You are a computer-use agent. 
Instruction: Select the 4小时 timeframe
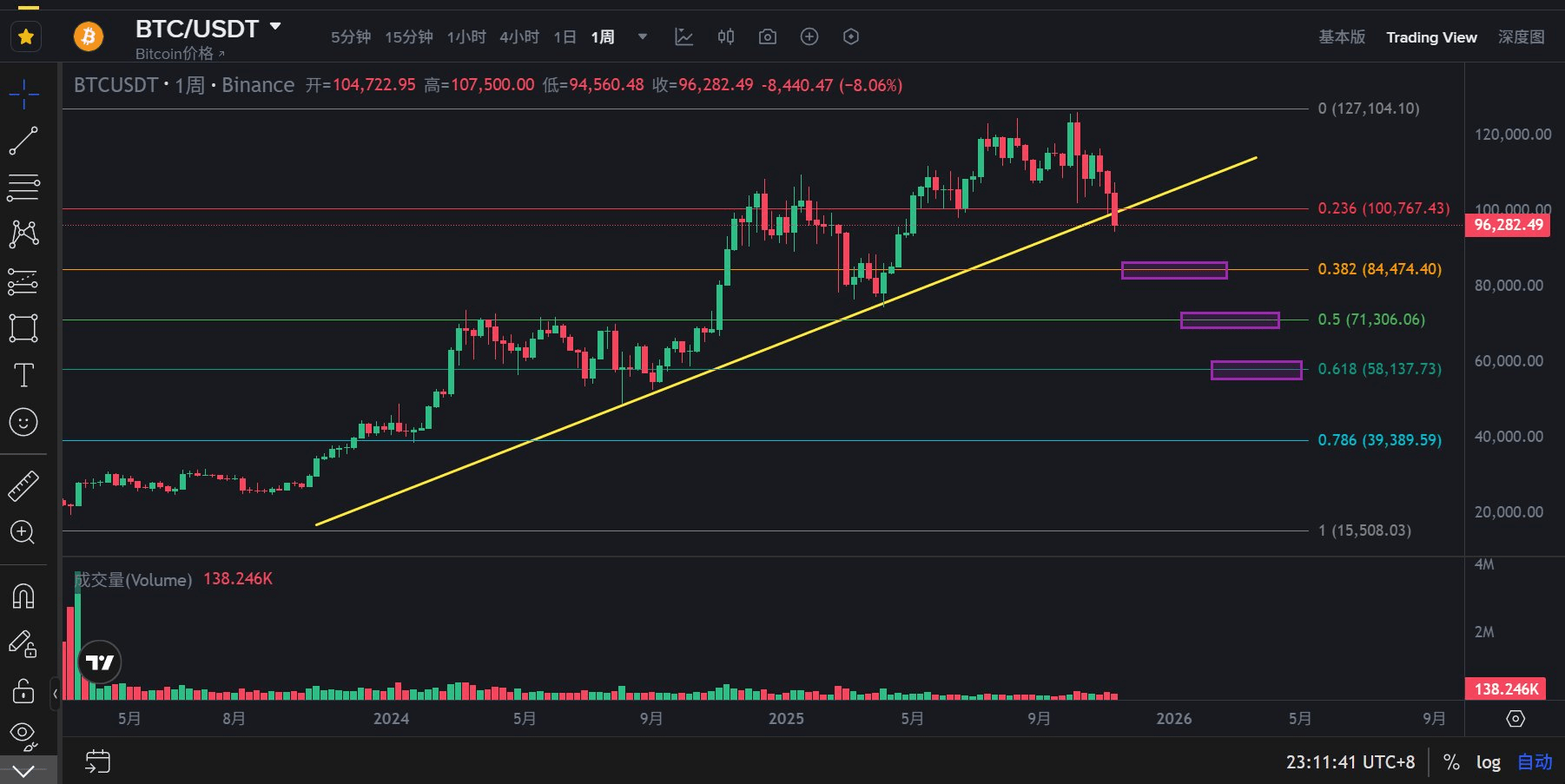tap(519, 37)
